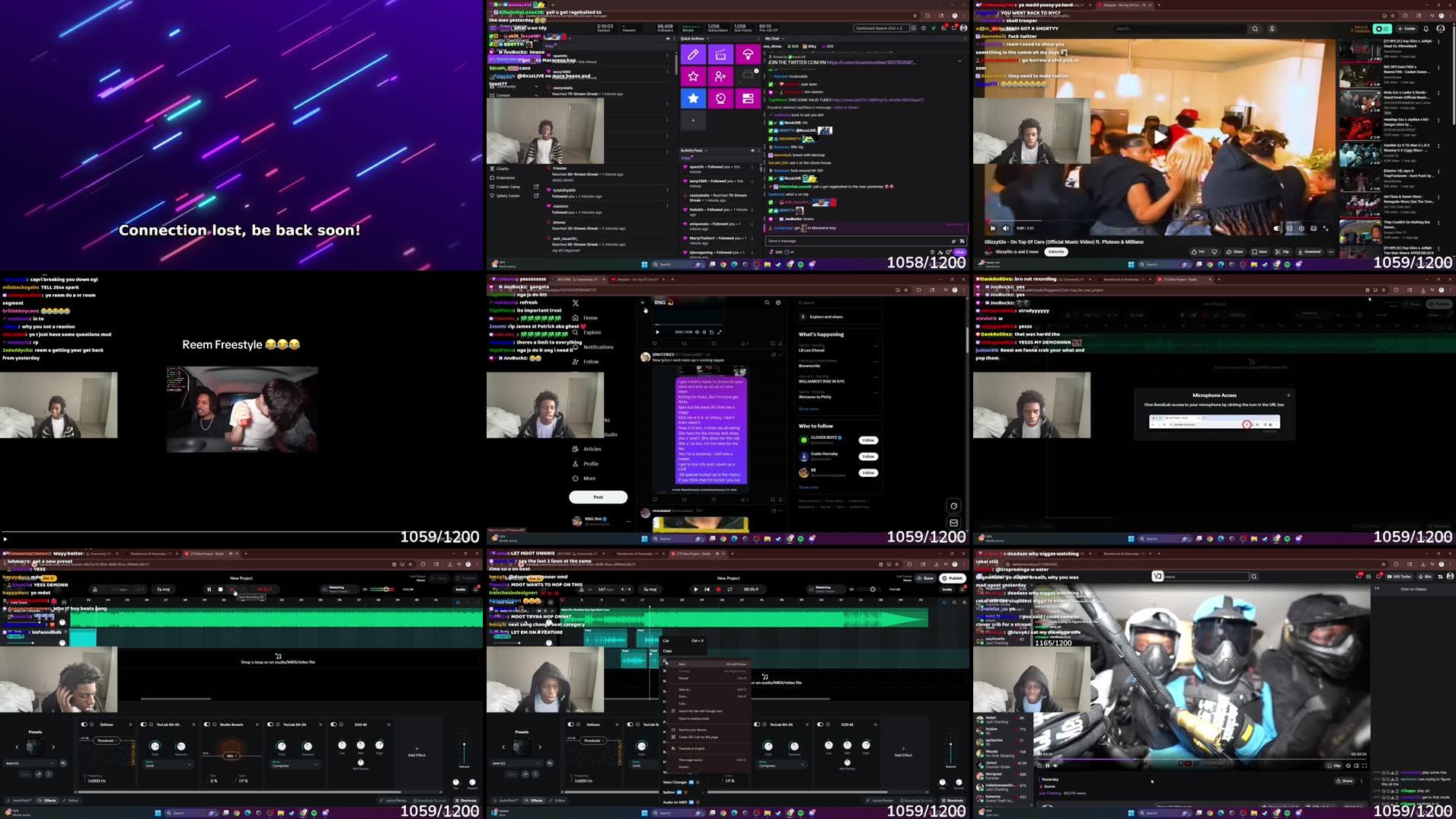
Task: Enable the EQ3-M effect toggle
Action: coord(333,725)
